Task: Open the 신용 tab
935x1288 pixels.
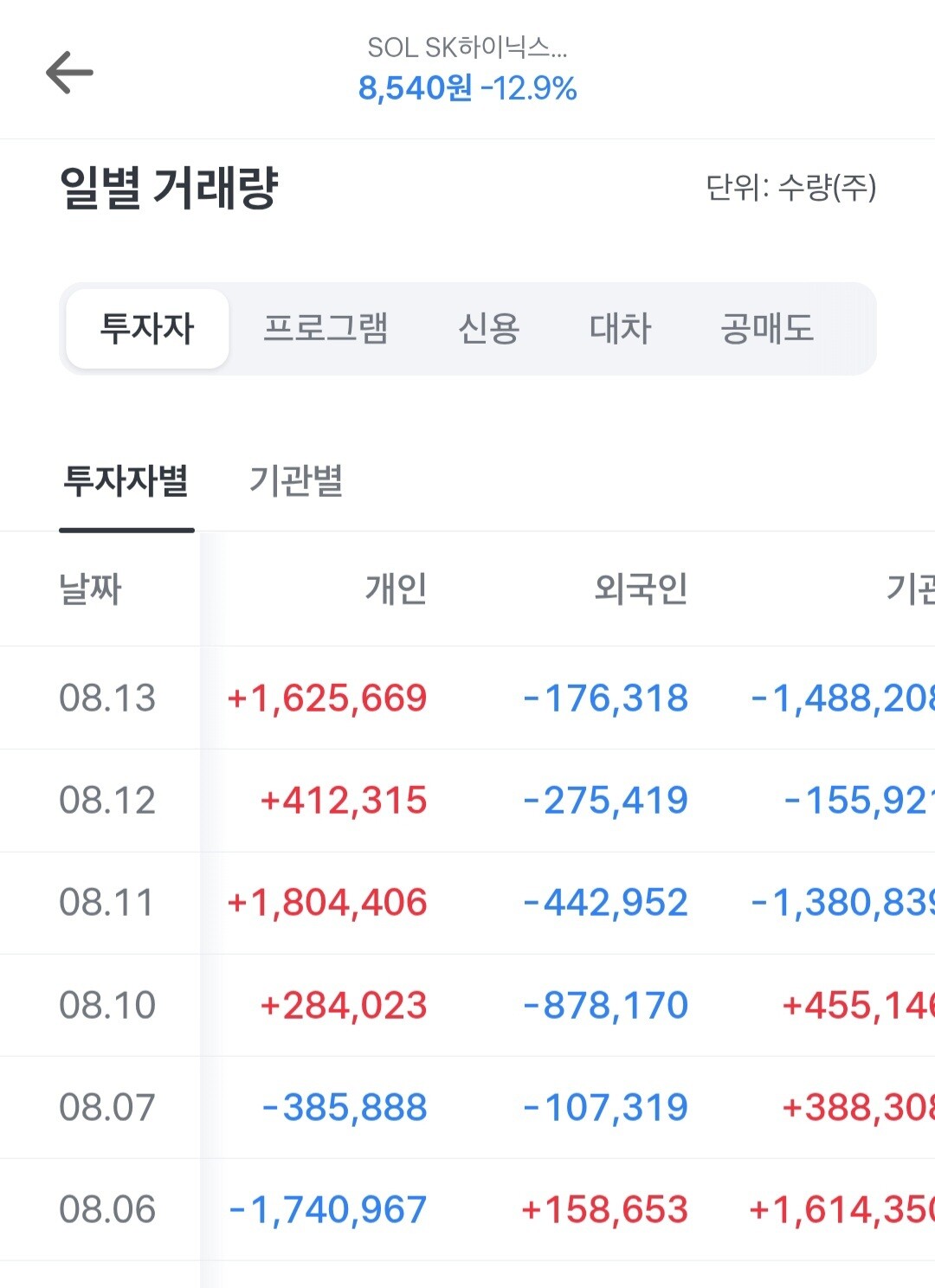Action: 488,329
